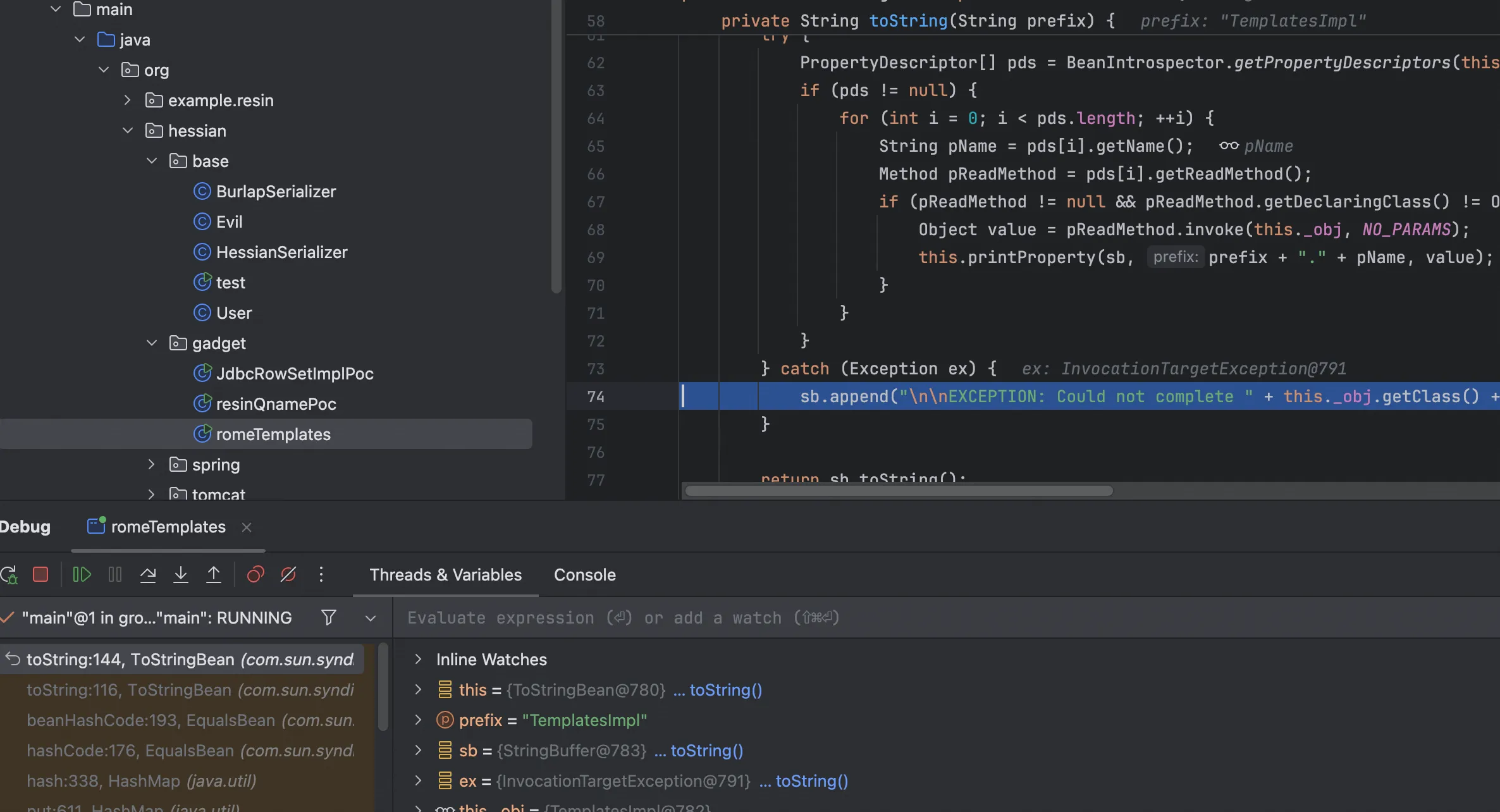Screen dimensions: 1500x812
Task: Close the romeTemplates debug tab
Action: 247,527
